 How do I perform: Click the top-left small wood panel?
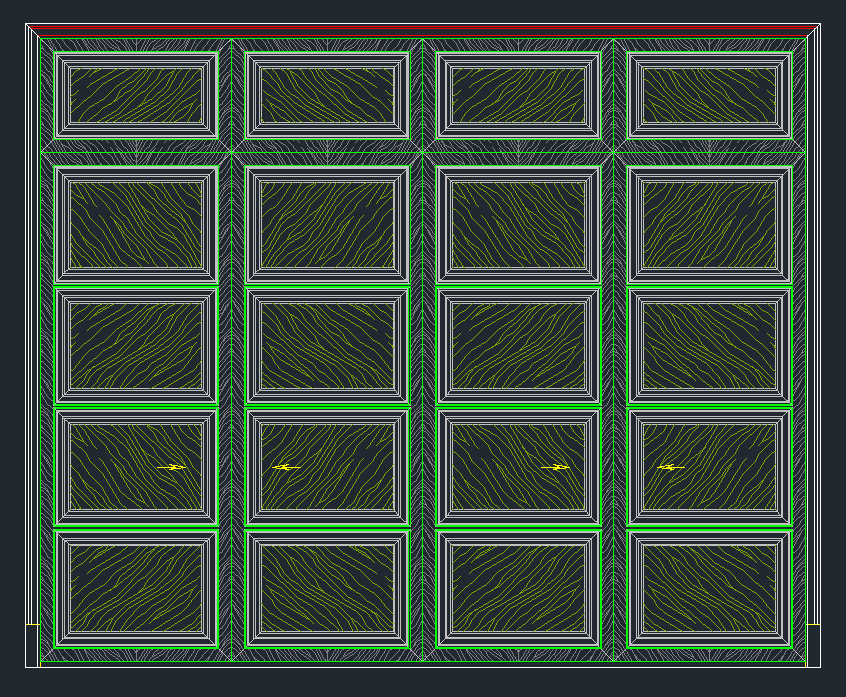click(136, 95)
